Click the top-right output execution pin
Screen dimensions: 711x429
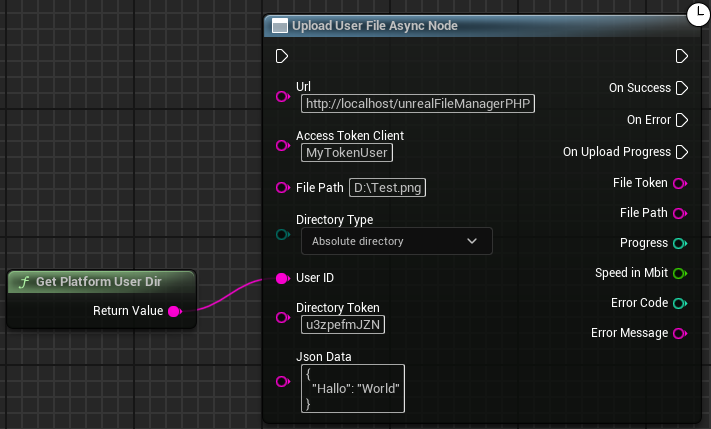pos(682,56)
